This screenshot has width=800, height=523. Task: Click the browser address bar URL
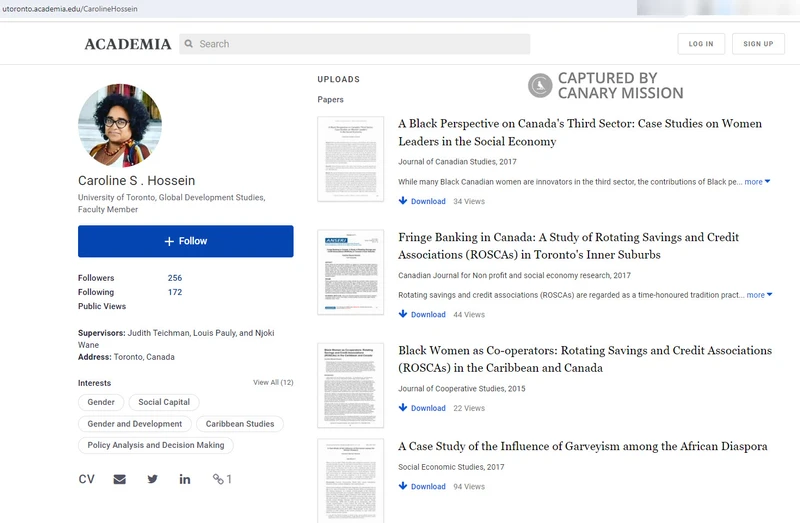[x=70, y=9]
